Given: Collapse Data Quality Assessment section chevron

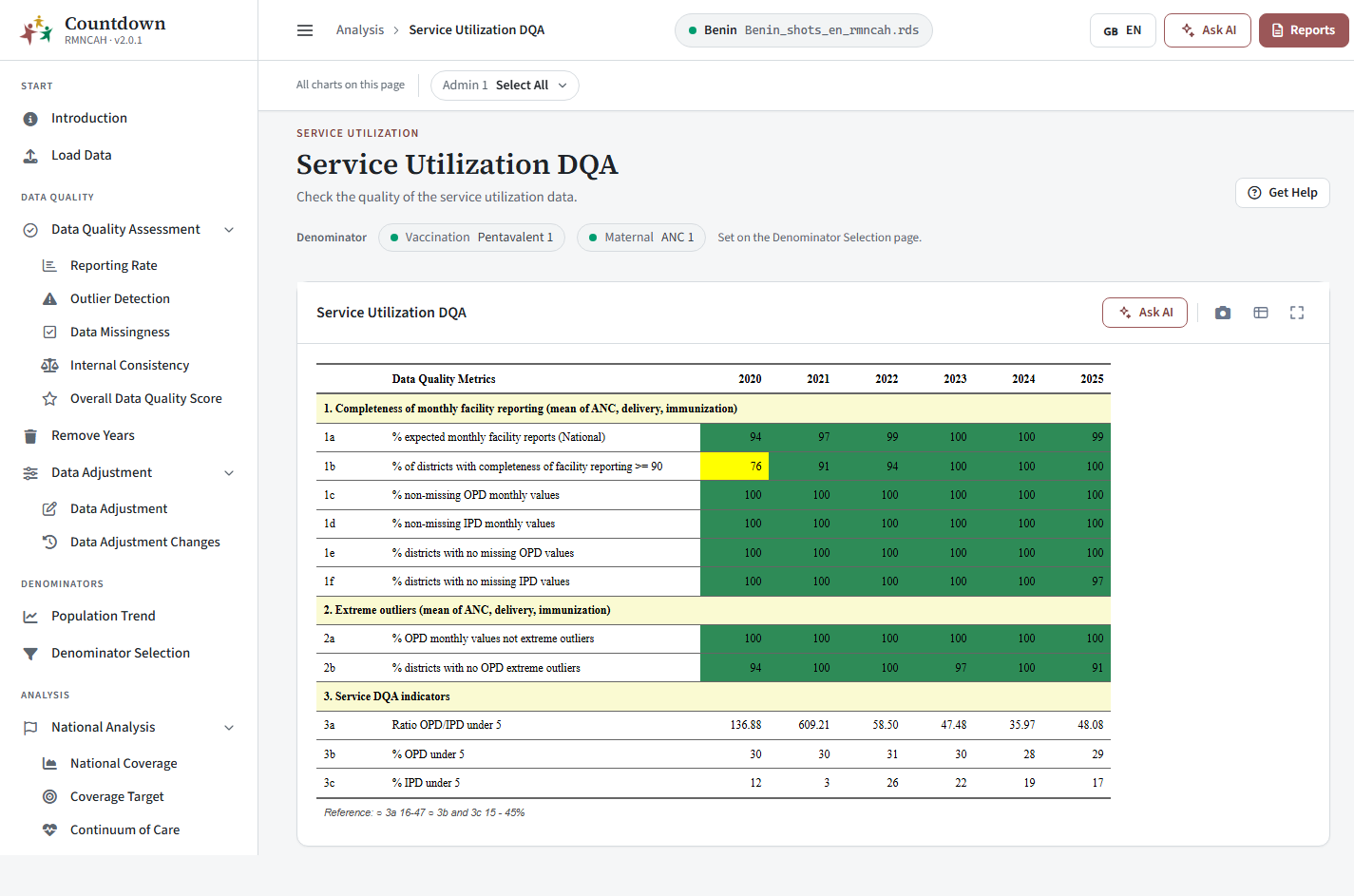Looking at the screenshot, I should [229, 230].
